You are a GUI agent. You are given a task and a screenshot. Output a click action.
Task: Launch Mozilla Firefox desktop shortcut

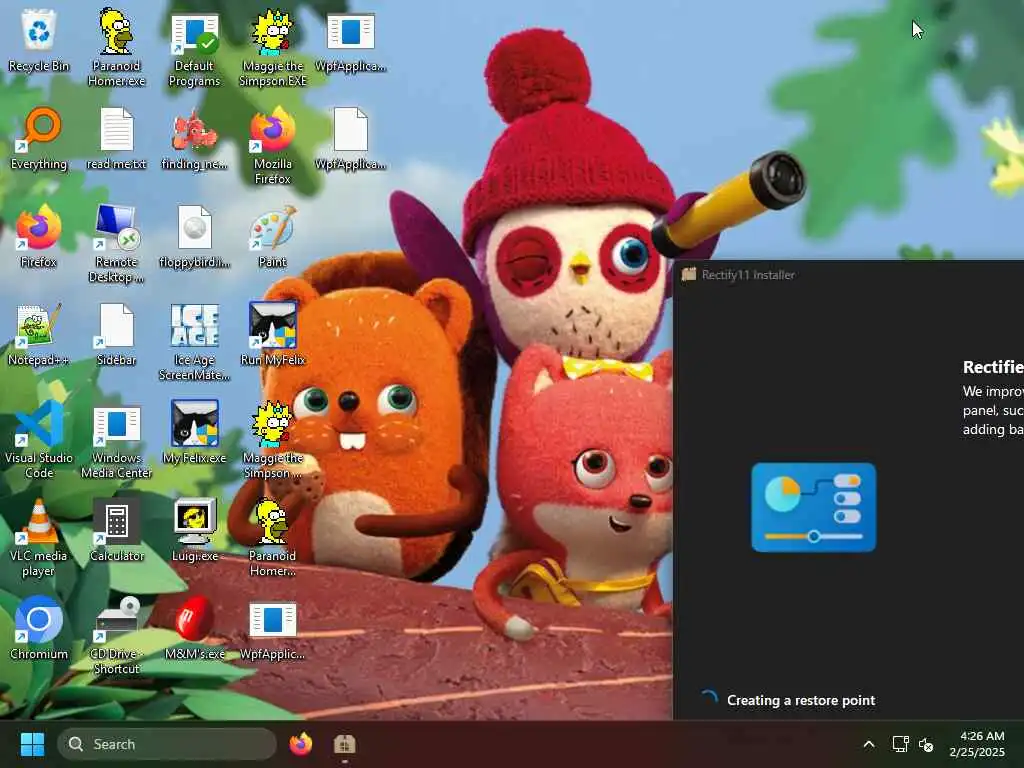click(272, 145)
